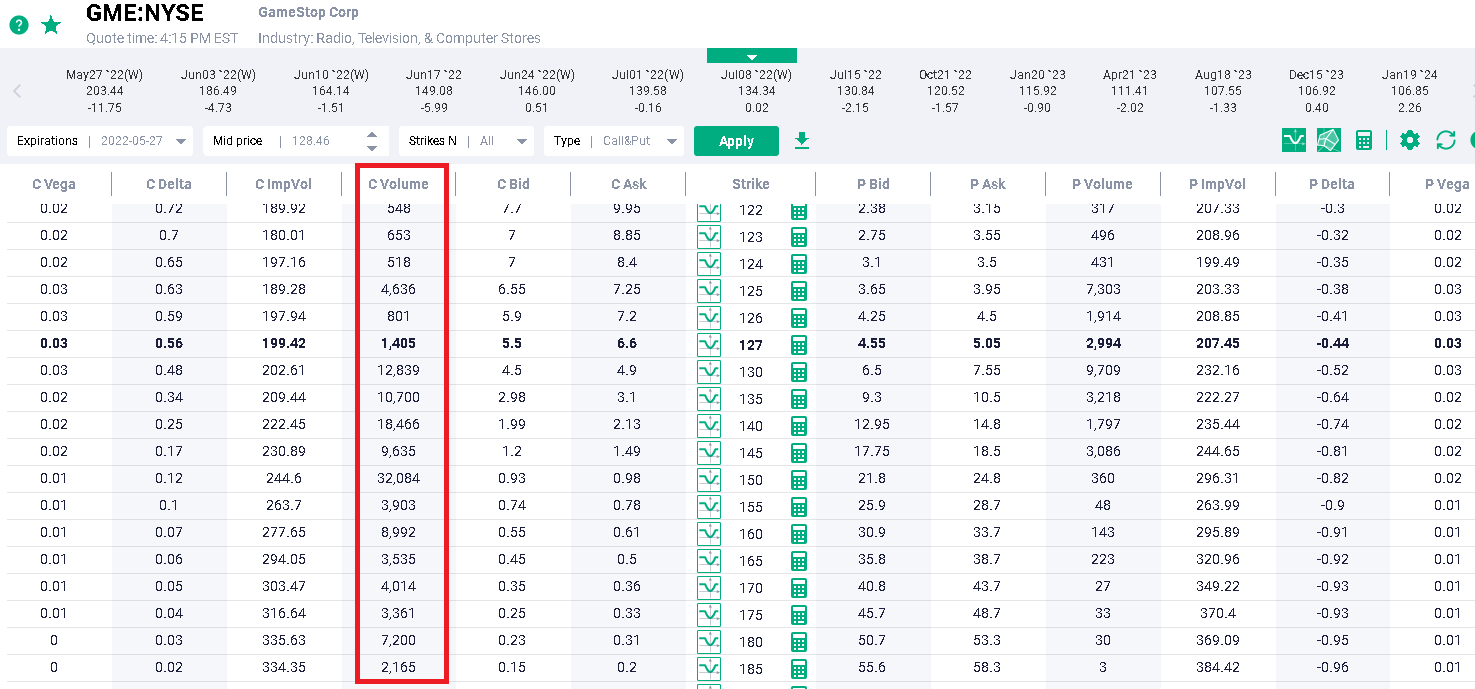
Task: Open the calculator icon for strike 185
Action: tap(798, 669)
